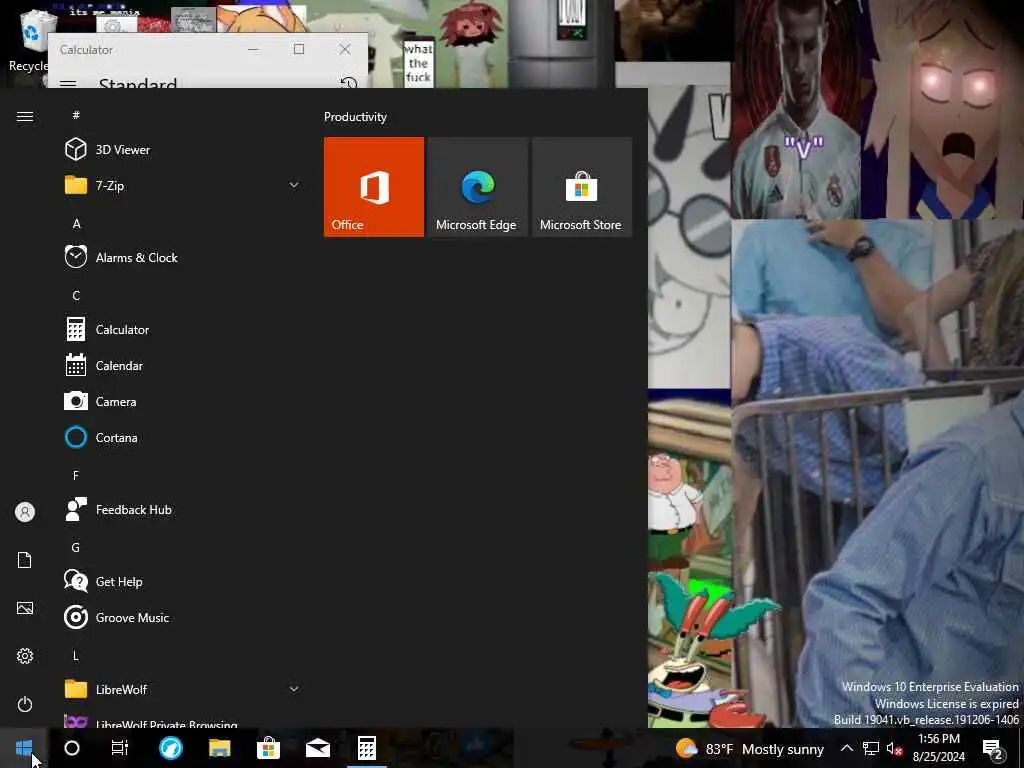The image size is (1024, 768).
Task: Open the Get Help app
Action: point(183,581)
